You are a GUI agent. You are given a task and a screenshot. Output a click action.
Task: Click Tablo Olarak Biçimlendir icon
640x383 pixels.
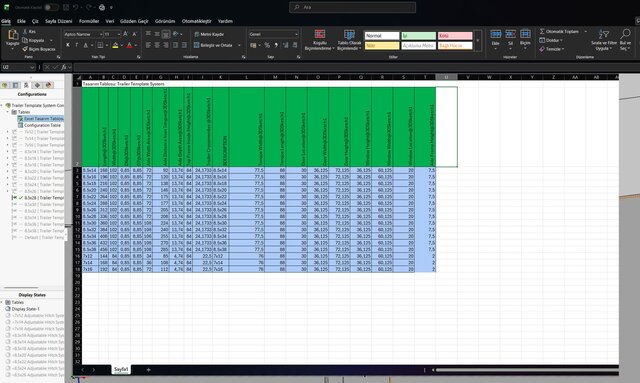(x=349, y=34)
